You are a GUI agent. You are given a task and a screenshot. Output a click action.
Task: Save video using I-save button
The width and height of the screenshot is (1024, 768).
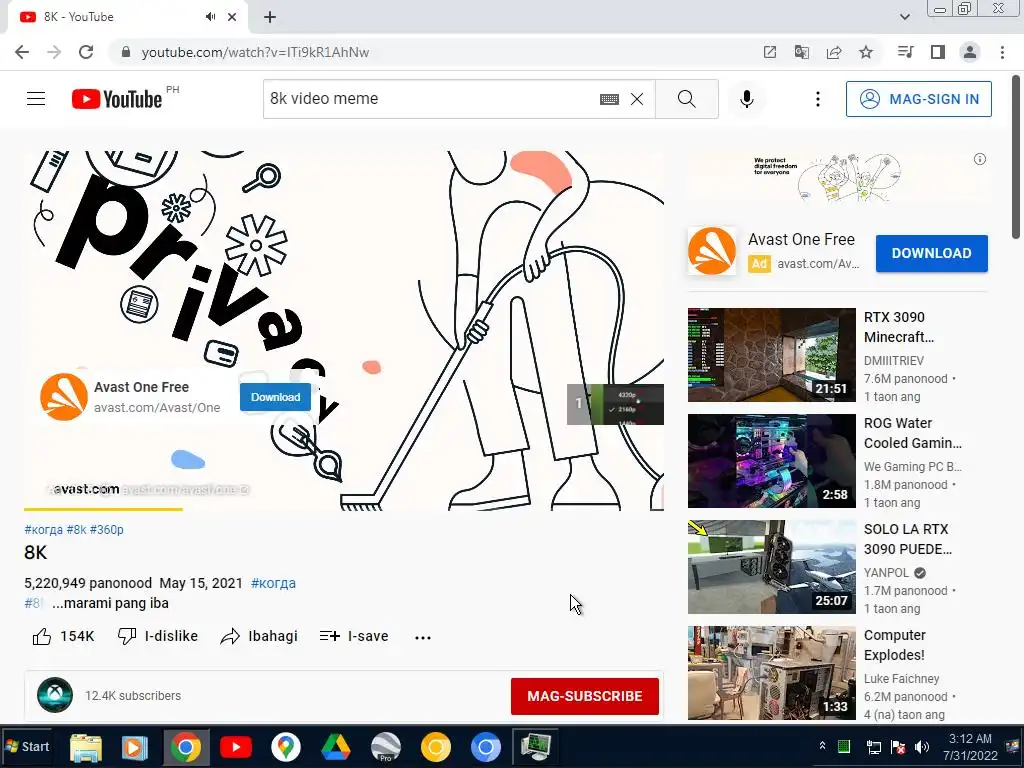coord(354,636)
